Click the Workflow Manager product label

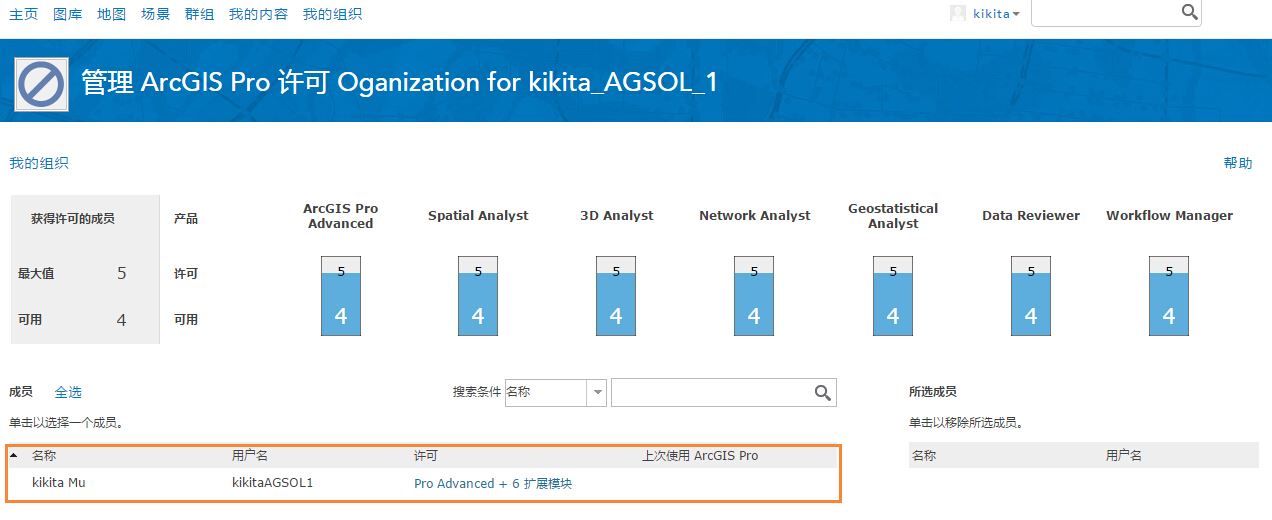coord(1169,216)
